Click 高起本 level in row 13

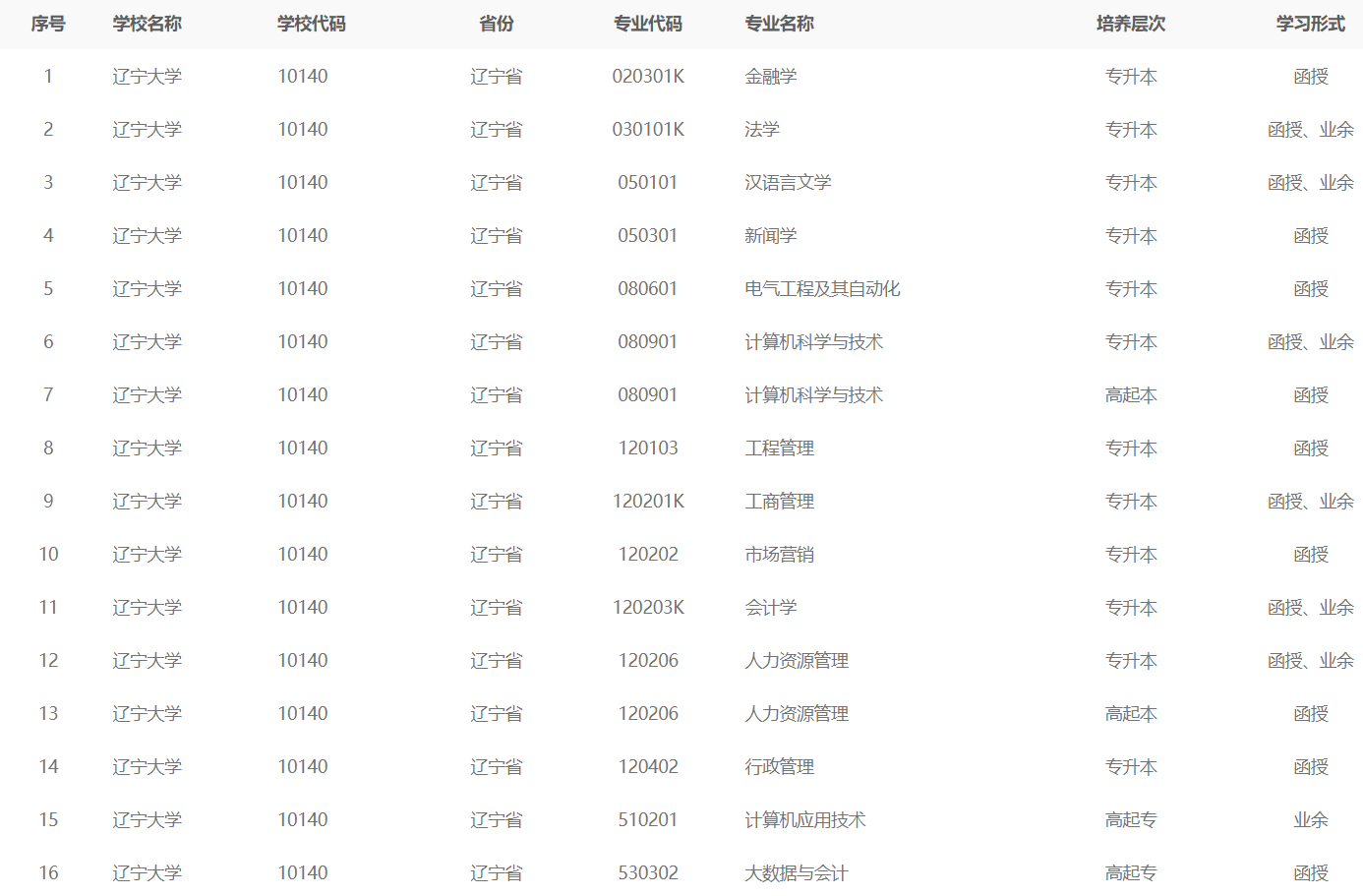click(x=1131, y=714)
